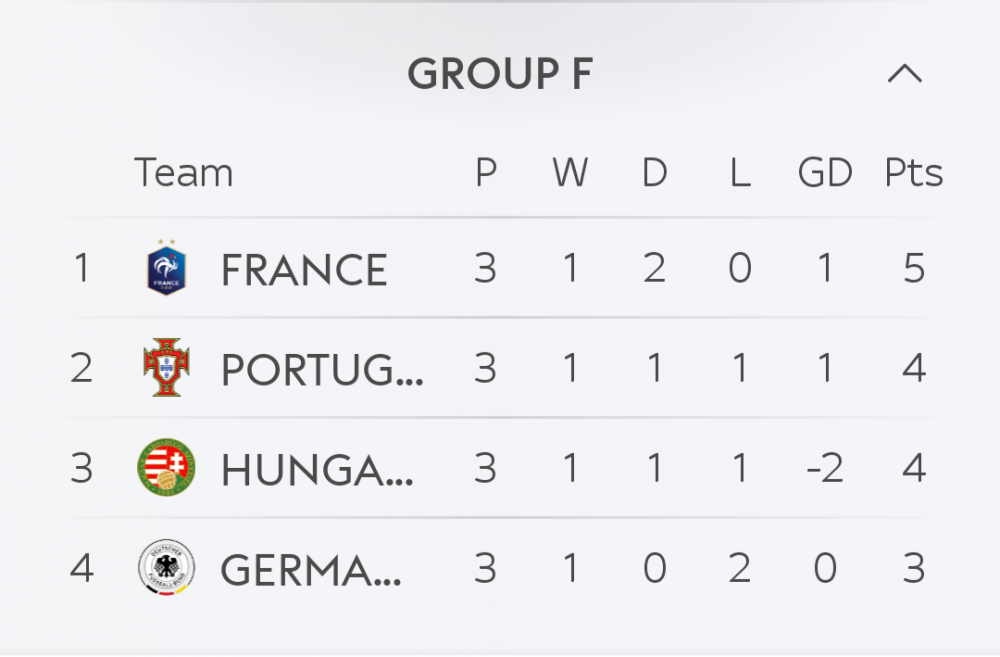The width and height of the screenshot is (1000, 657).
Task: Click the France team crest icon
Action: 166,268
